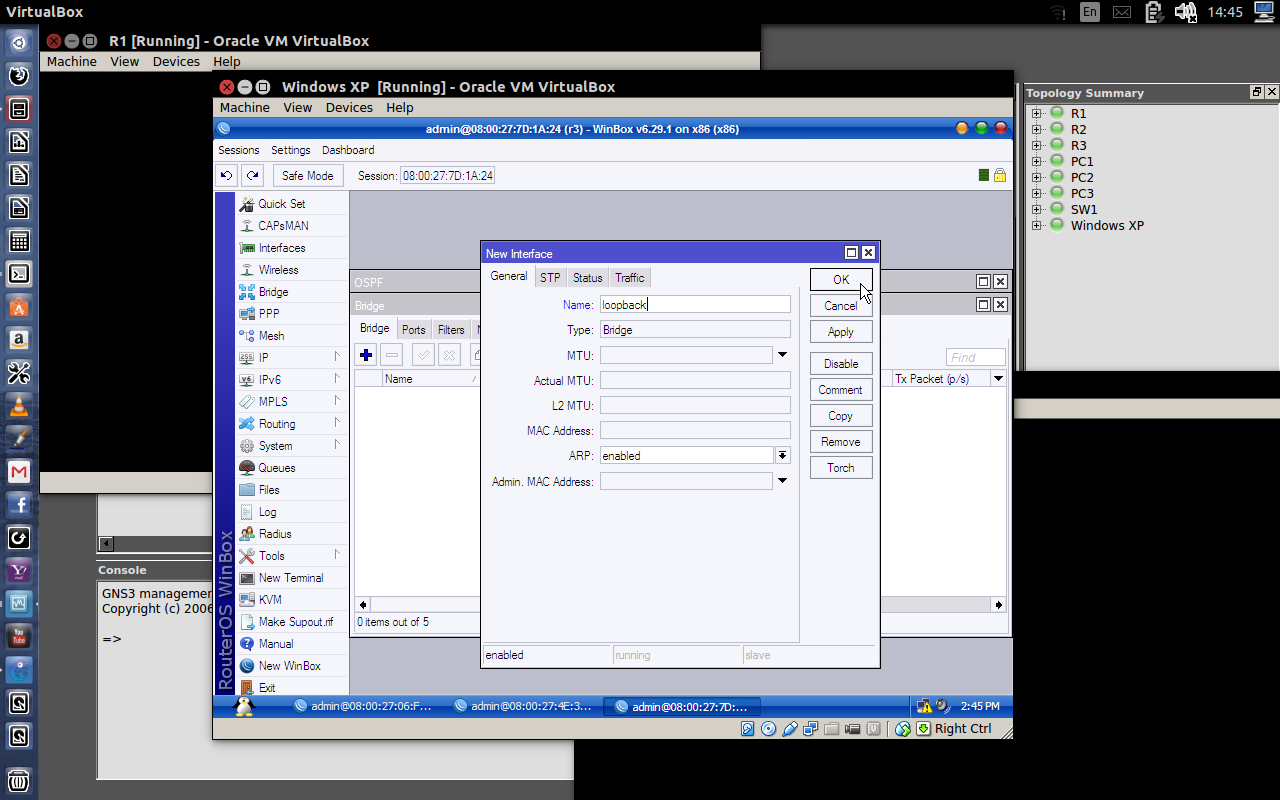Confirm New Interface with OK
The width and height of the screenshot is (1280, 800).
click(x=841, y=279)
